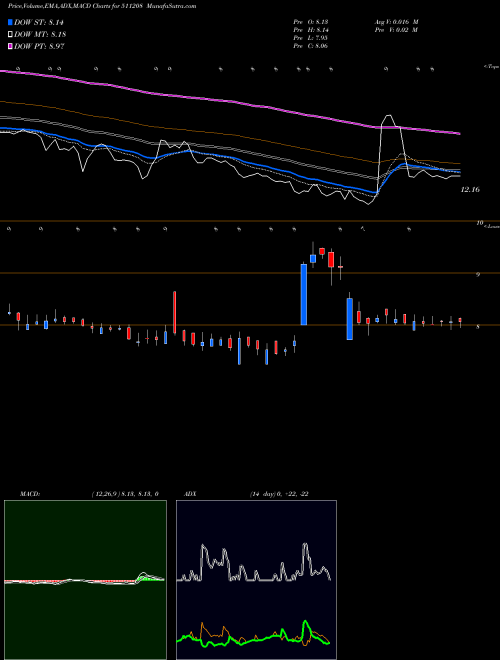The width and height of the screenshot is (500, 660).
Task: Click the ADX '(14 day) 6, +22, -22' parameters
Action: (279, 494)
